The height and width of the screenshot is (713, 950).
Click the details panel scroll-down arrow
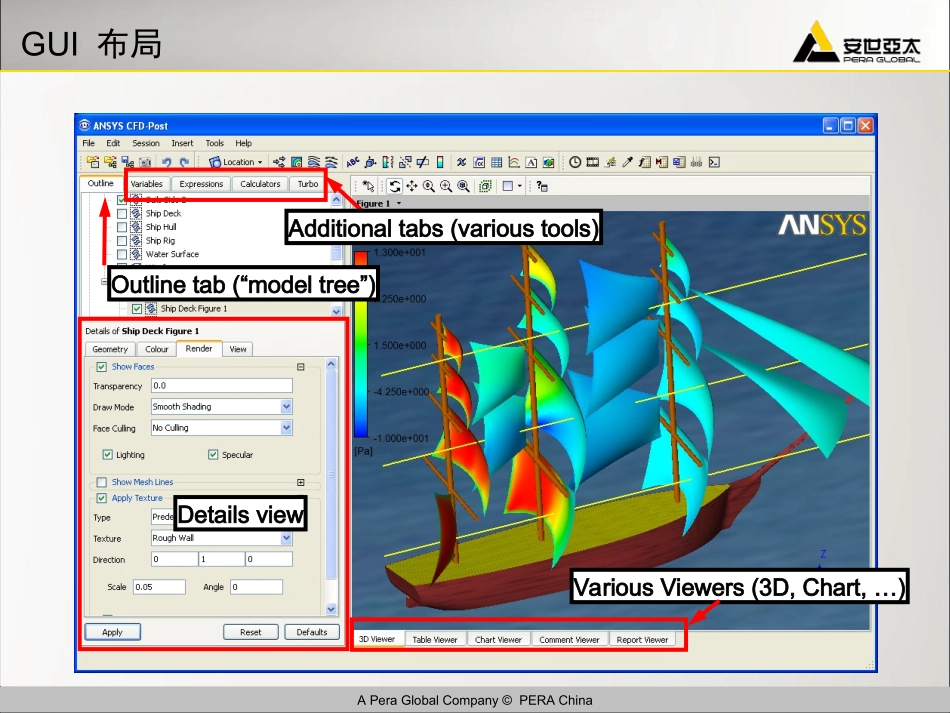[x=331, y=609]
